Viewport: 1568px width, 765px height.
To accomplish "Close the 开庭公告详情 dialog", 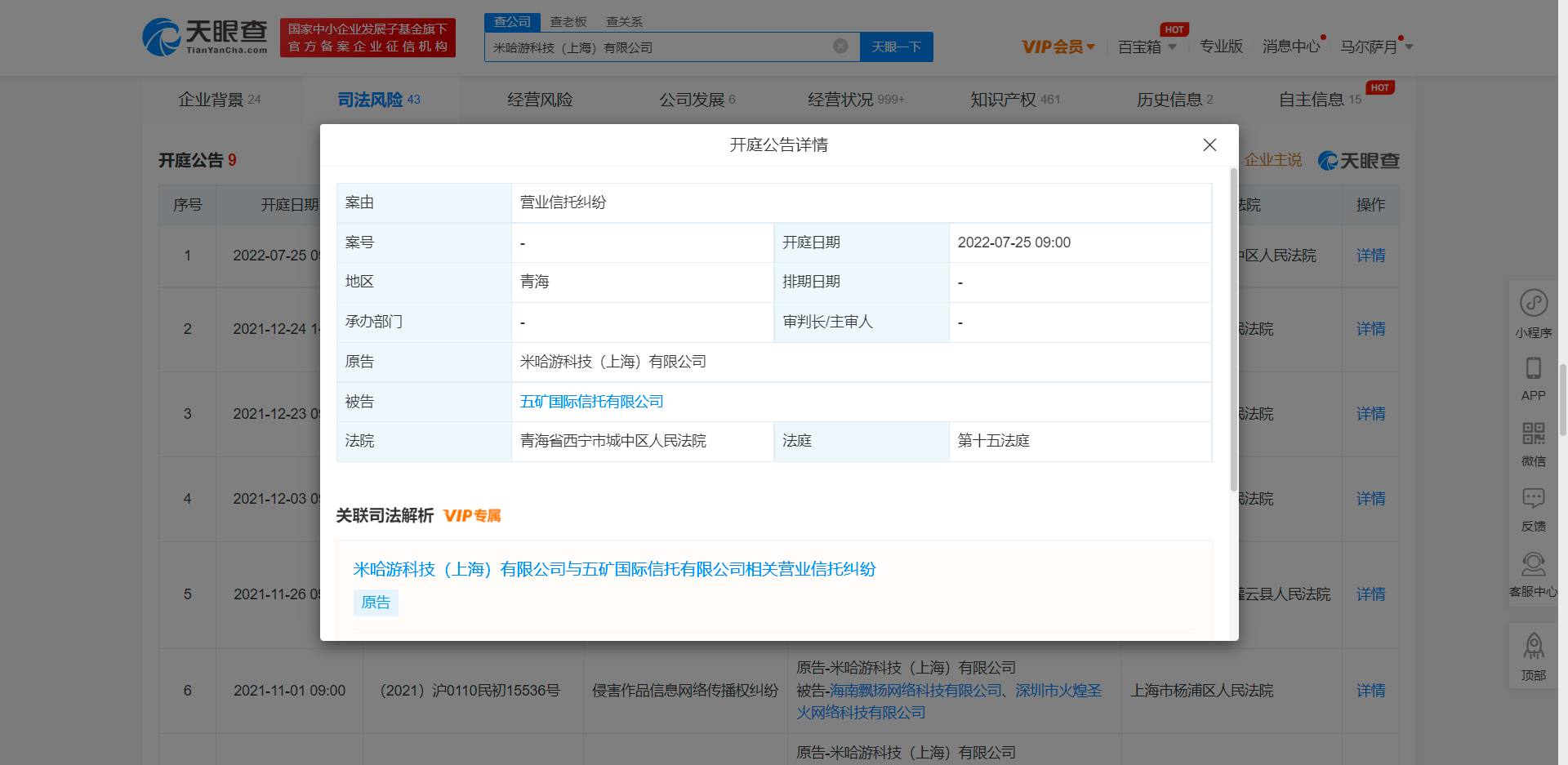I will 1209,145.
